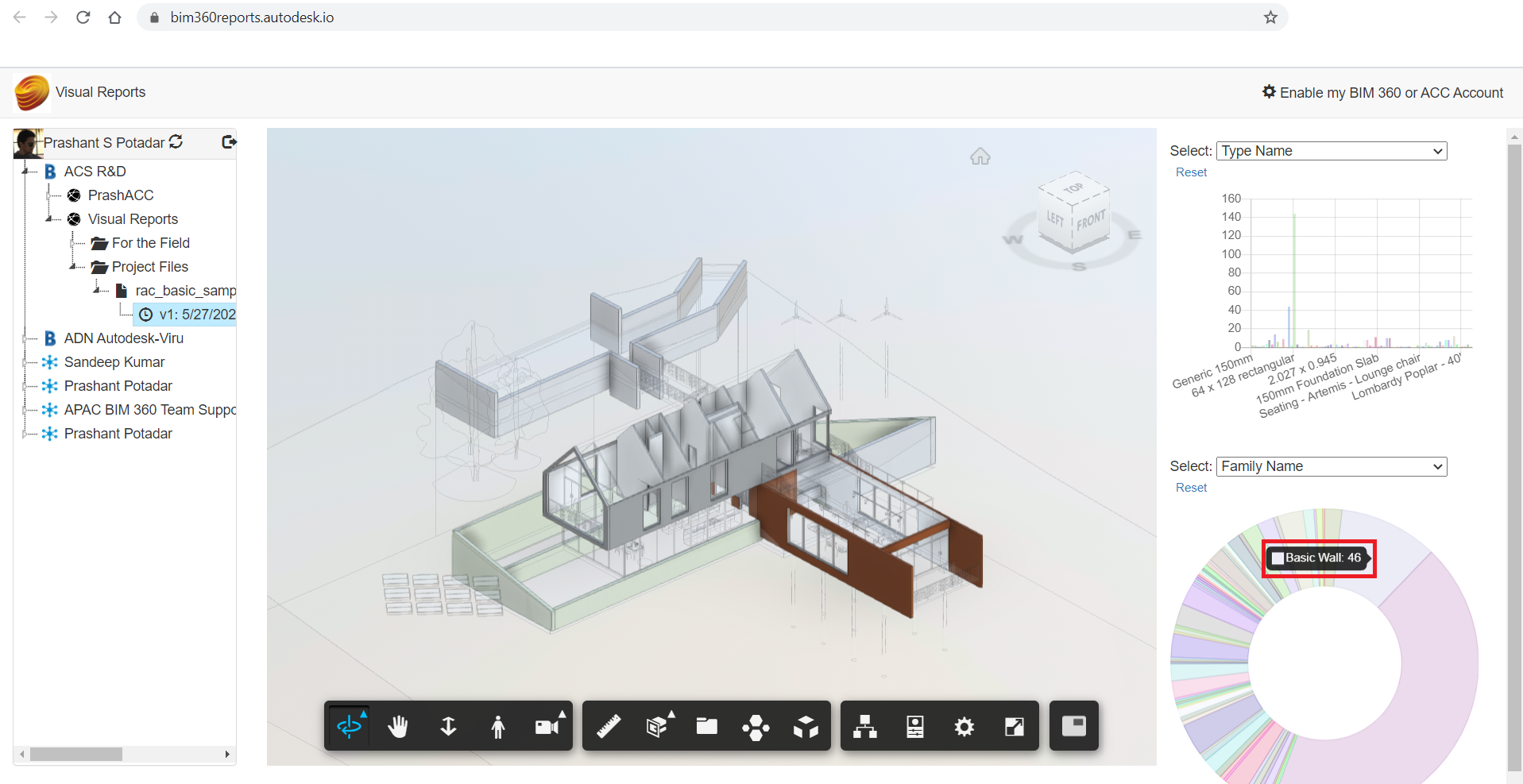Image resolution: width=1523 pixels, height=784 pixels.
Task: Click Prashant S Potadar user name
Action: (x=104, y=143)
